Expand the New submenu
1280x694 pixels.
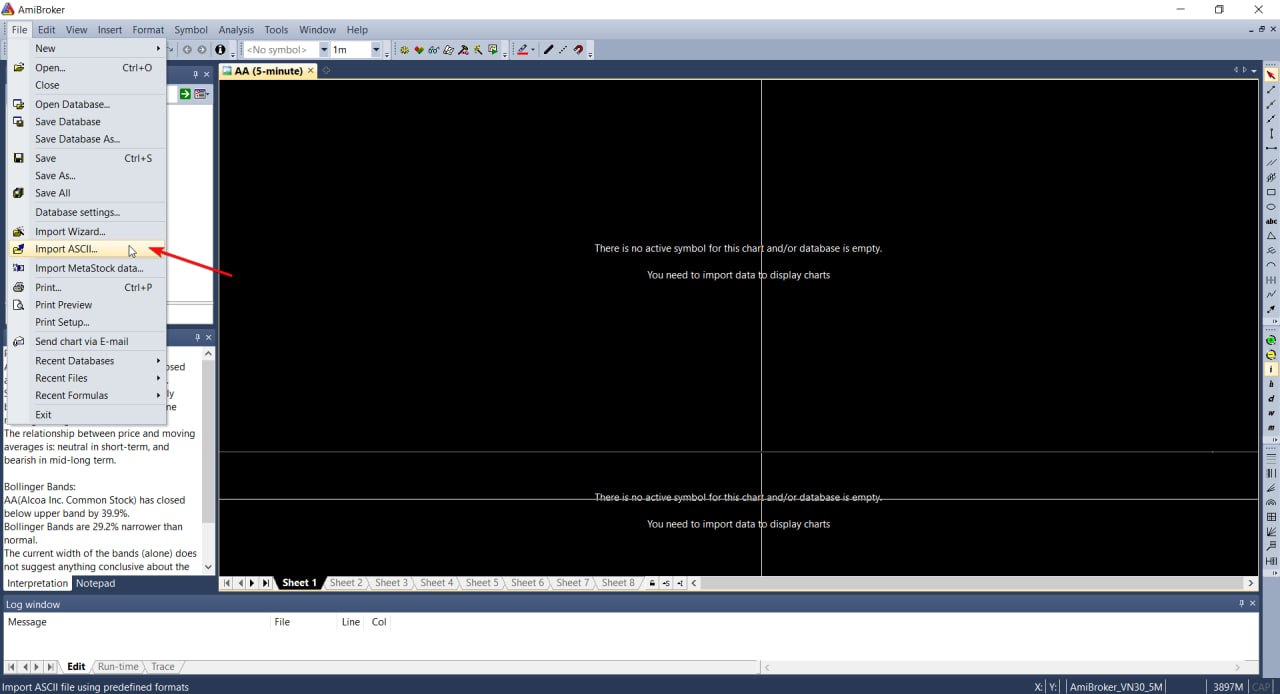pyautogui.click(x=87, y=48)
